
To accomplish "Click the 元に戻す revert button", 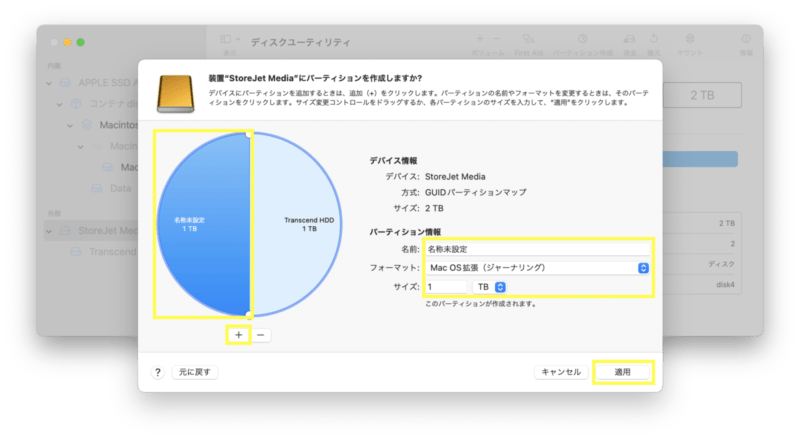I will click(194, 372).
